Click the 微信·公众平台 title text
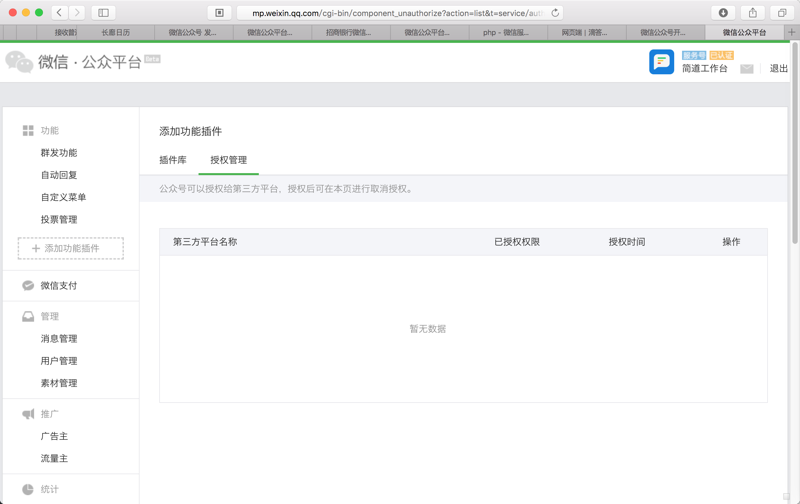Viewport: 800px width, 504px height. point(90,62)
